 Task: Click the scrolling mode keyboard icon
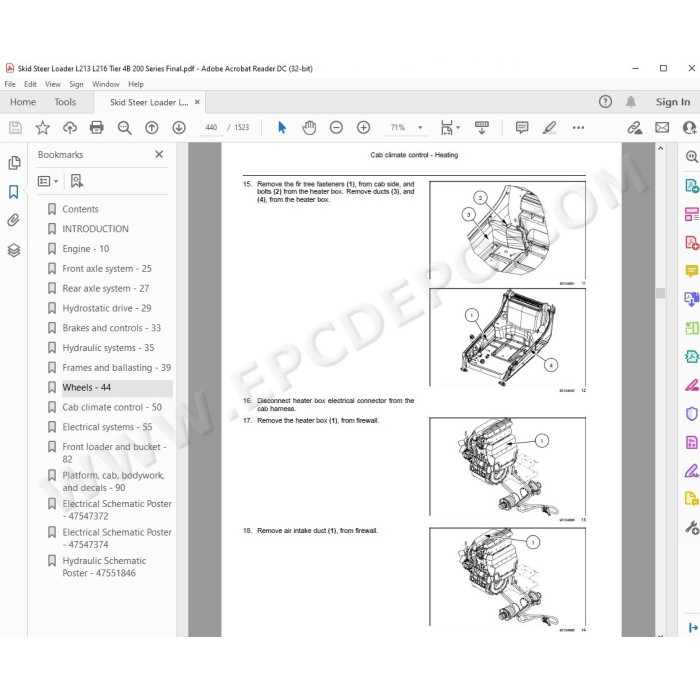[482, 128]
